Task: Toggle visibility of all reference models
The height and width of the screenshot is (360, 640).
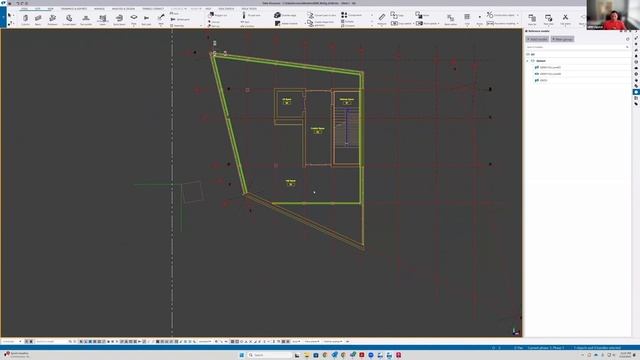Action: click(x=528, y=54)
